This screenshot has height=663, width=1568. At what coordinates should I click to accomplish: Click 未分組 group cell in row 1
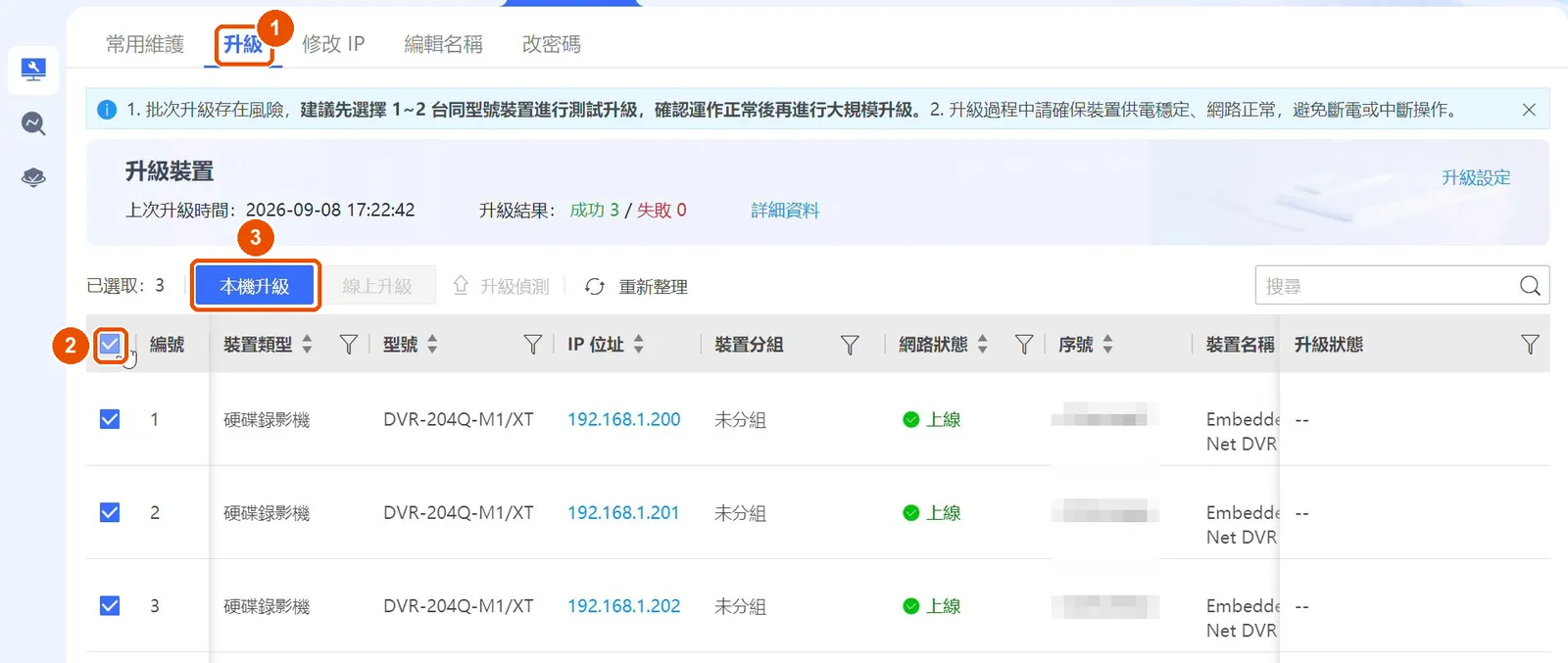[740, 419]
